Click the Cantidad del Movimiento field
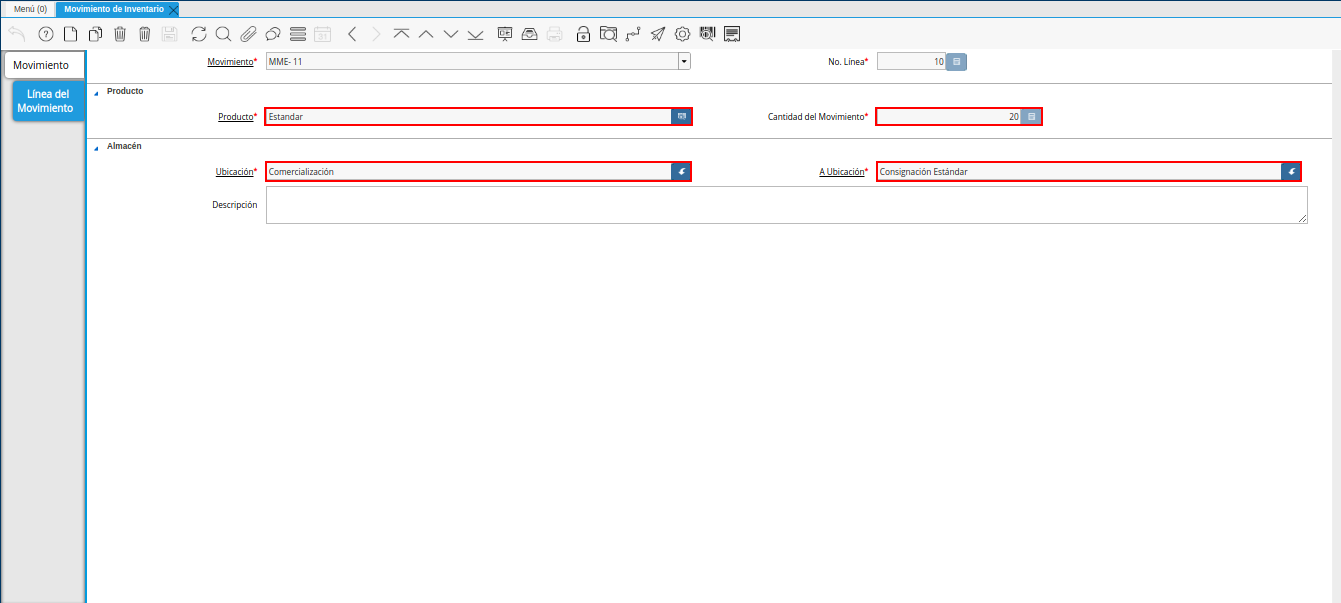 [x=949, y=117]
